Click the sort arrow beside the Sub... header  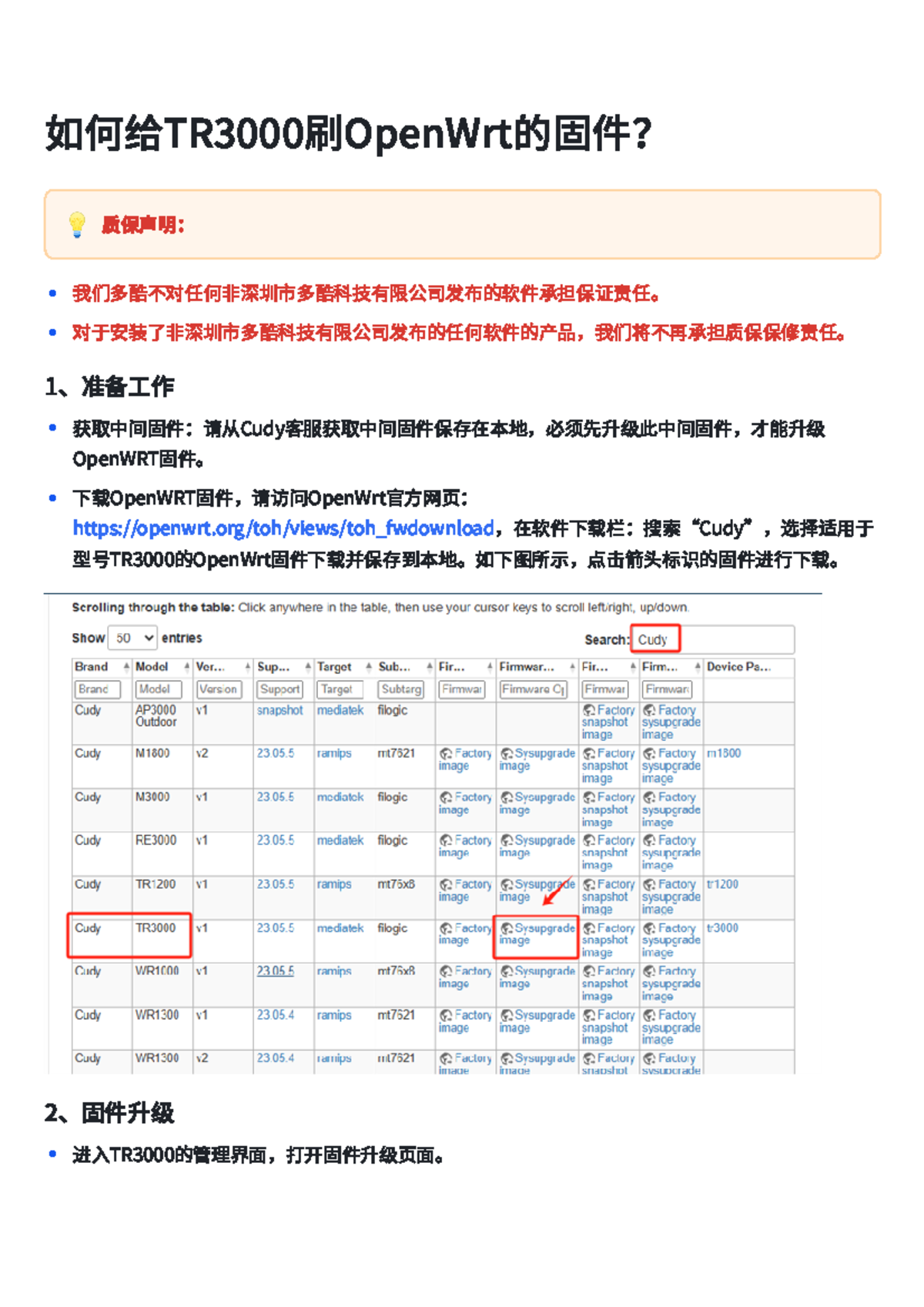tap(430, 667)
